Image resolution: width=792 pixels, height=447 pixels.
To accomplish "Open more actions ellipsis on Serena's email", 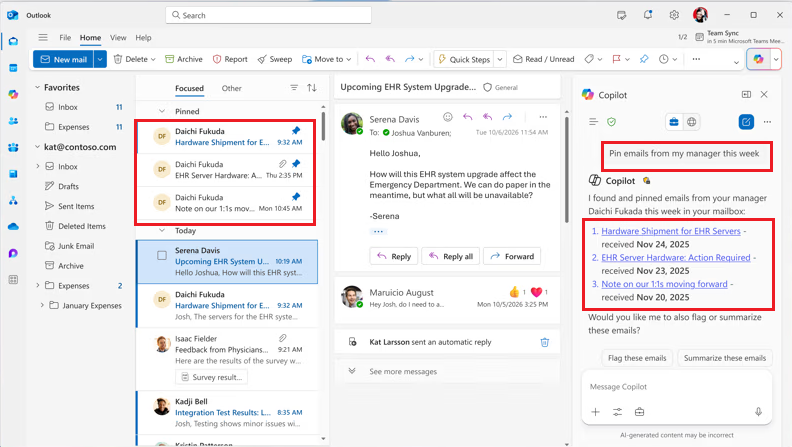I will pyautogui.click(x=543, y=117).
